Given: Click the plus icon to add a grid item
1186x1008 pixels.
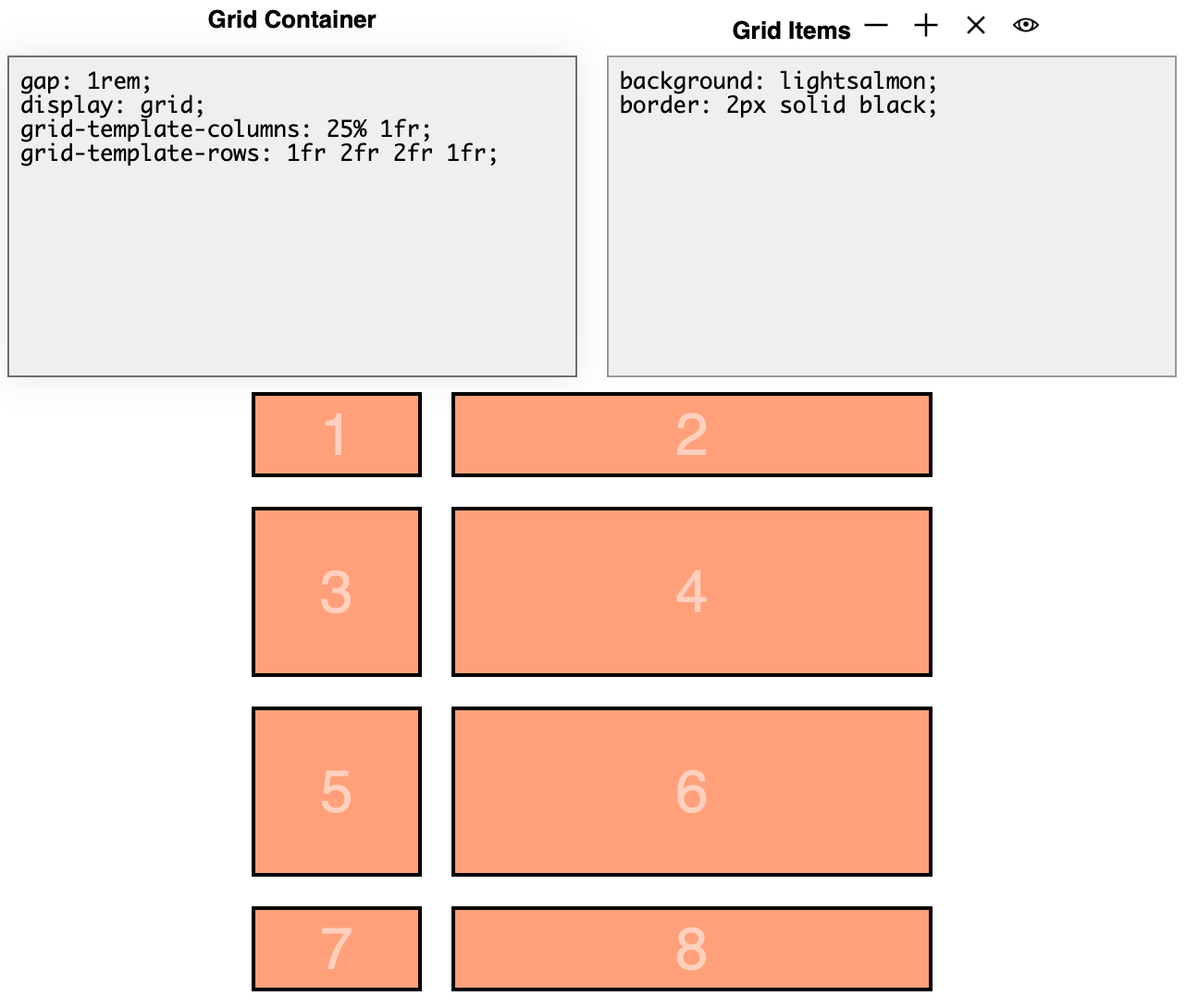Looking at the screenshot, I should [926, 26].
